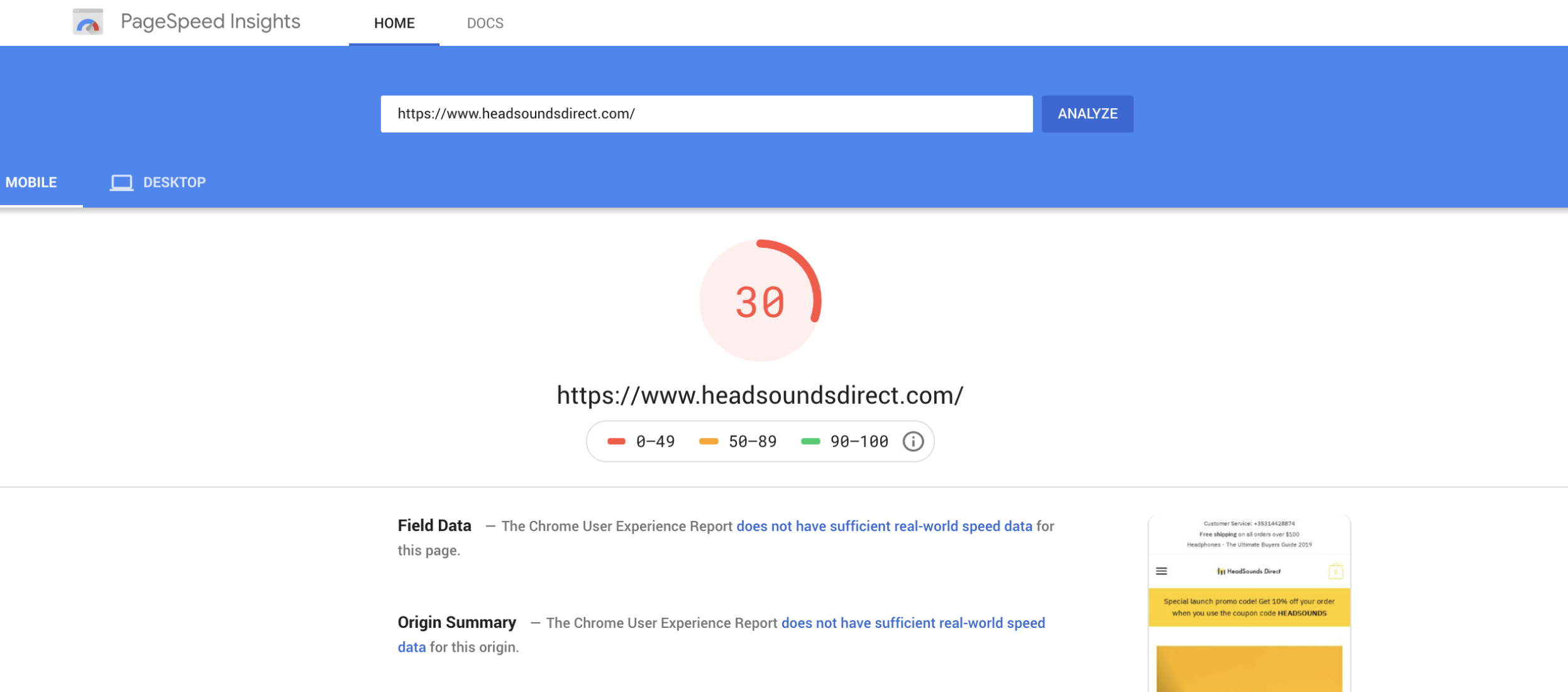The height and width of the screenshot is (692, 1568).
Task: Click the red 0–49 legend marker
Action: coord(616,442)
